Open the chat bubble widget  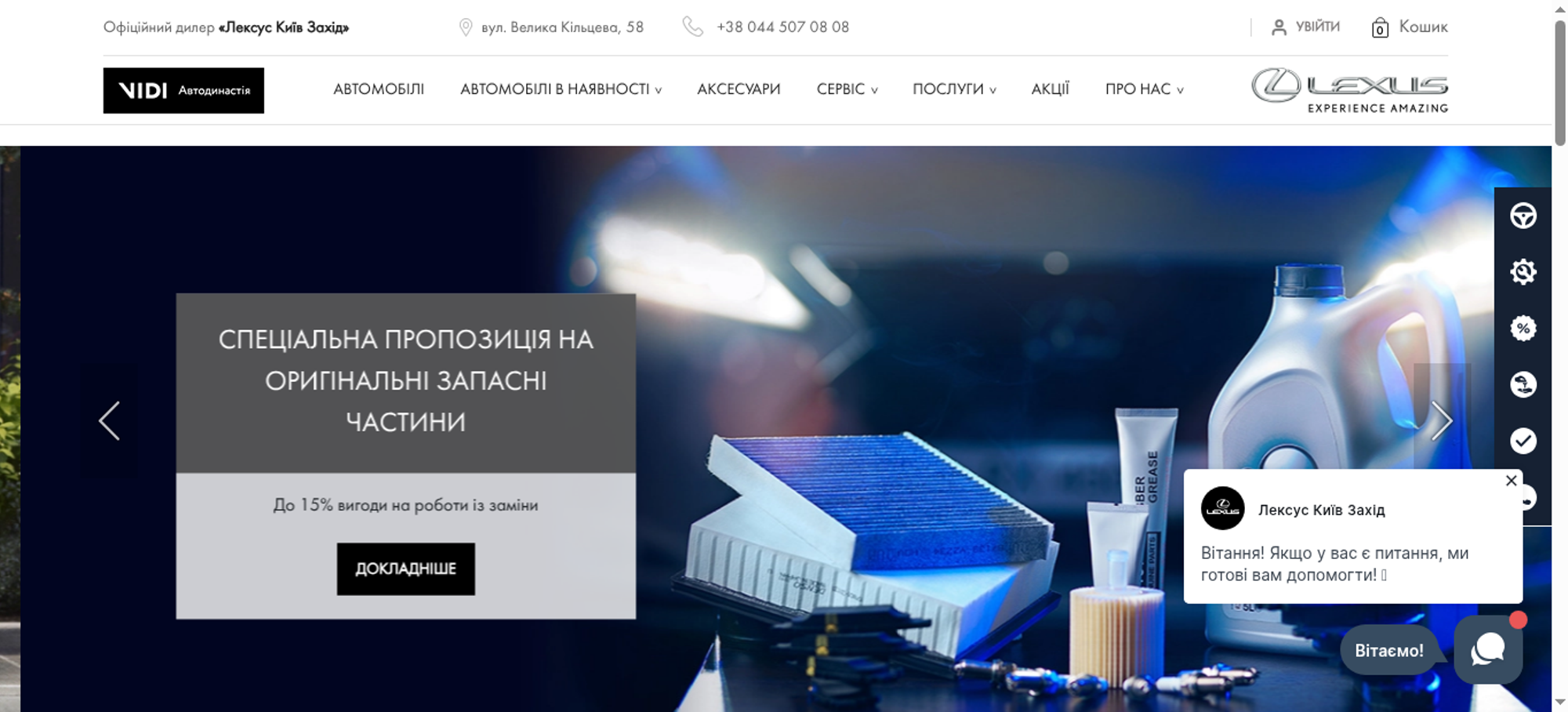click(x=1487, y=650)
